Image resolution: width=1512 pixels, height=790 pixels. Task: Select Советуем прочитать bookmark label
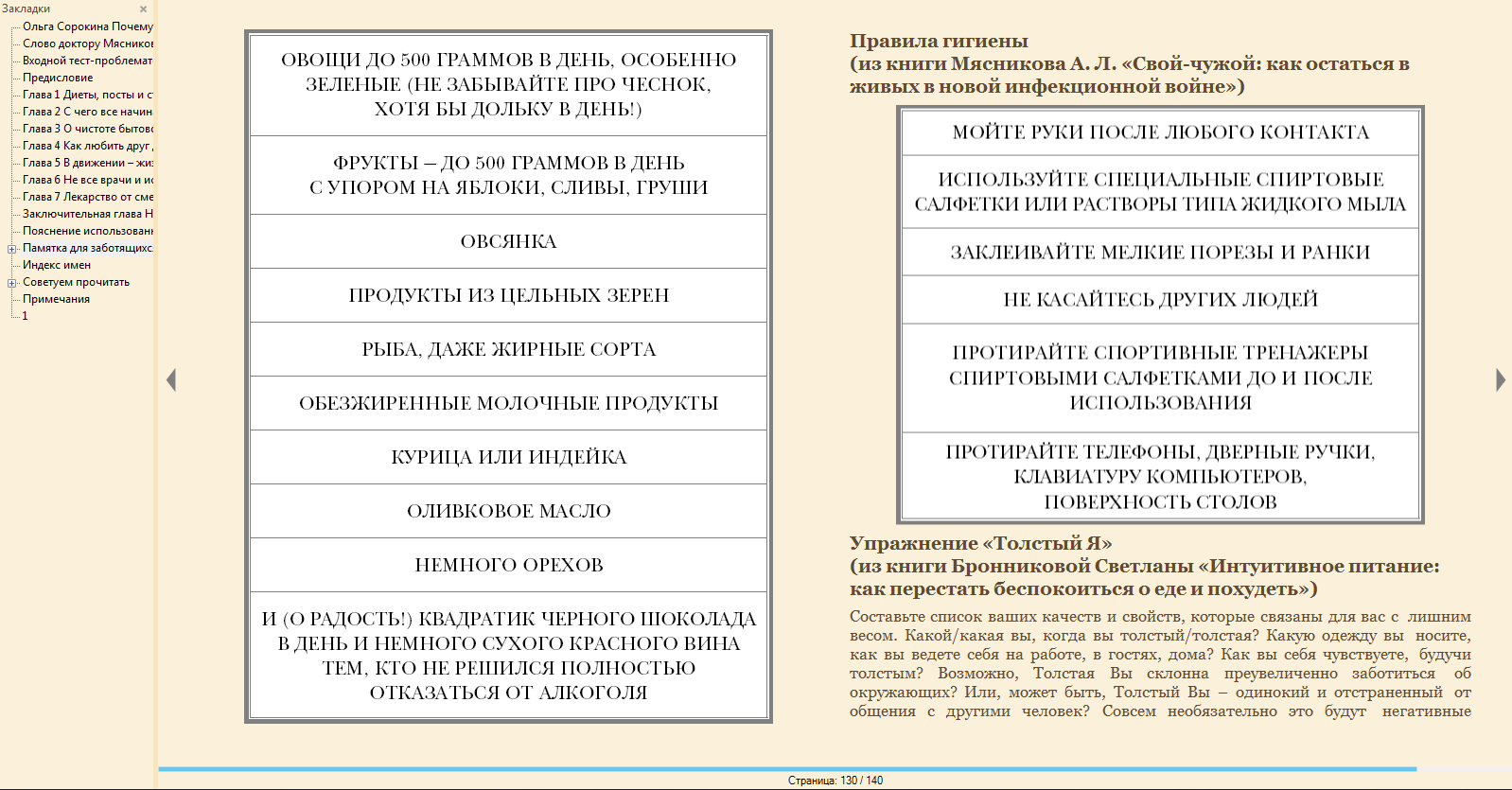tap(77, 282)
